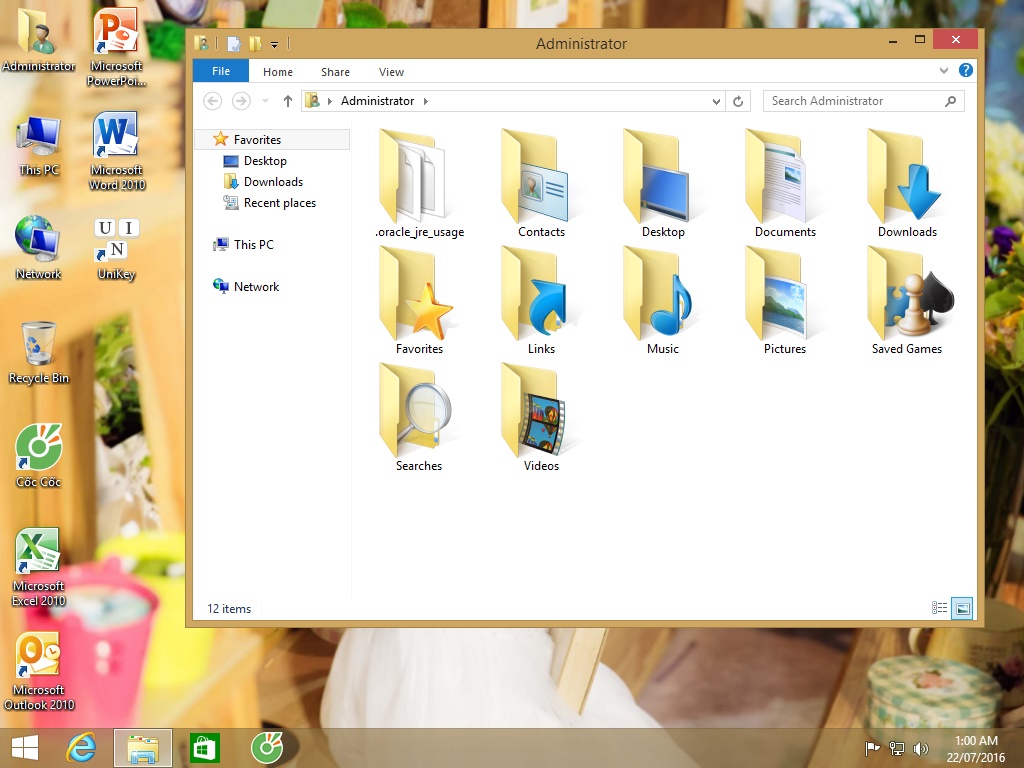Select This PC desktop icon
The image size is (1024, 768).
(39, 146)
